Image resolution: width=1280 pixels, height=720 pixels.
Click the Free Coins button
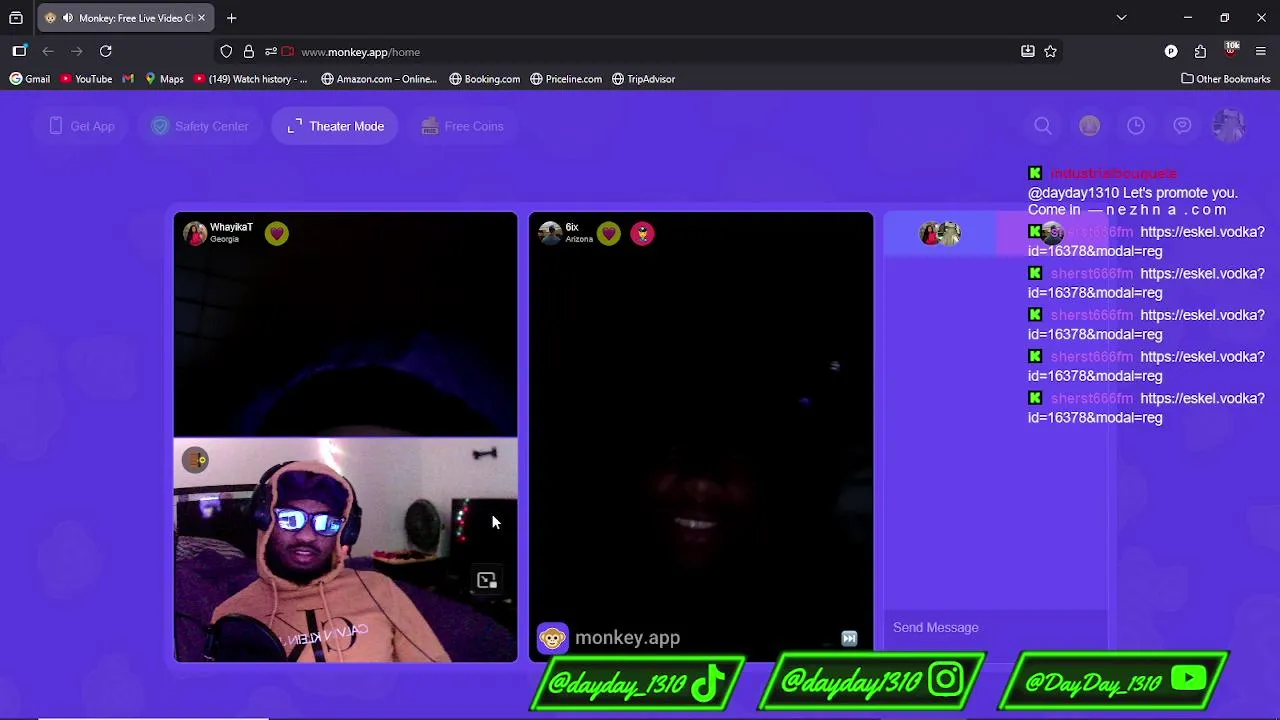(x=462, y=126)
